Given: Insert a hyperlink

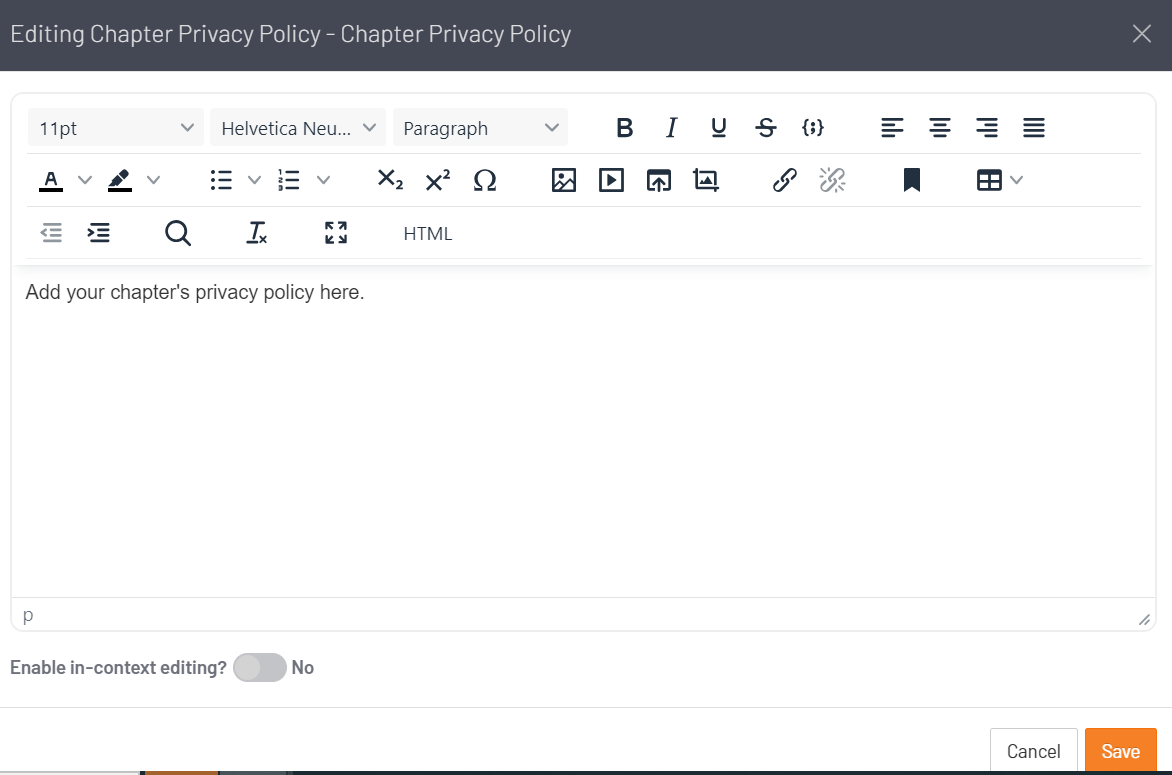Looking at the screenshot, I should tap(785, 180).
